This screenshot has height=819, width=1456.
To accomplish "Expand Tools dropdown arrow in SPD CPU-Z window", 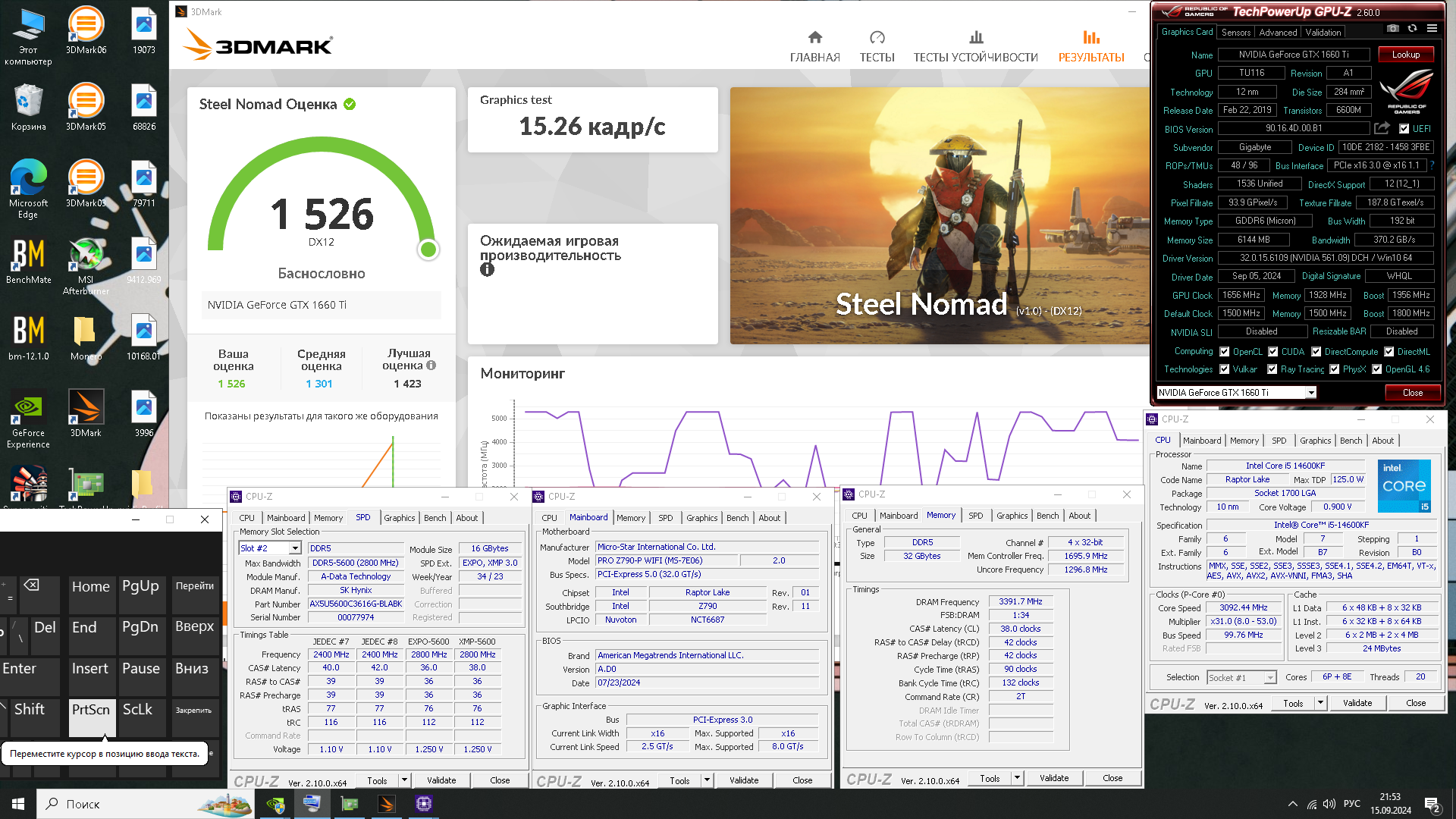I will point(404,780).
